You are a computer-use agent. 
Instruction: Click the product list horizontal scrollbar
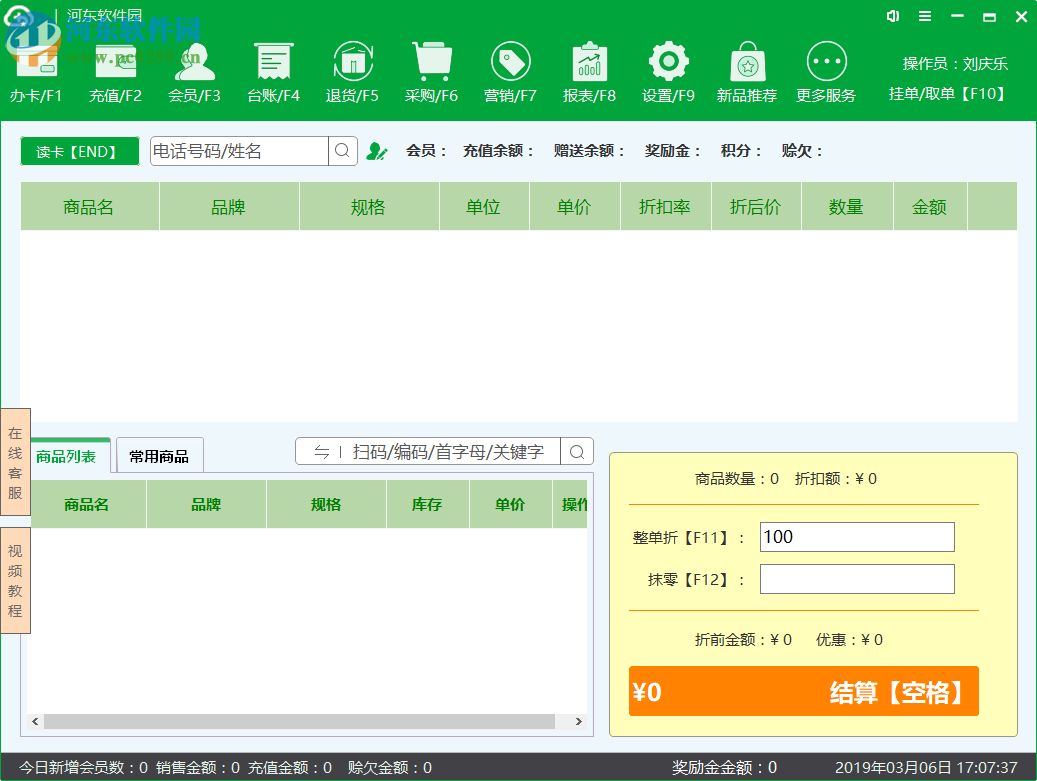(x=298, y=722)
